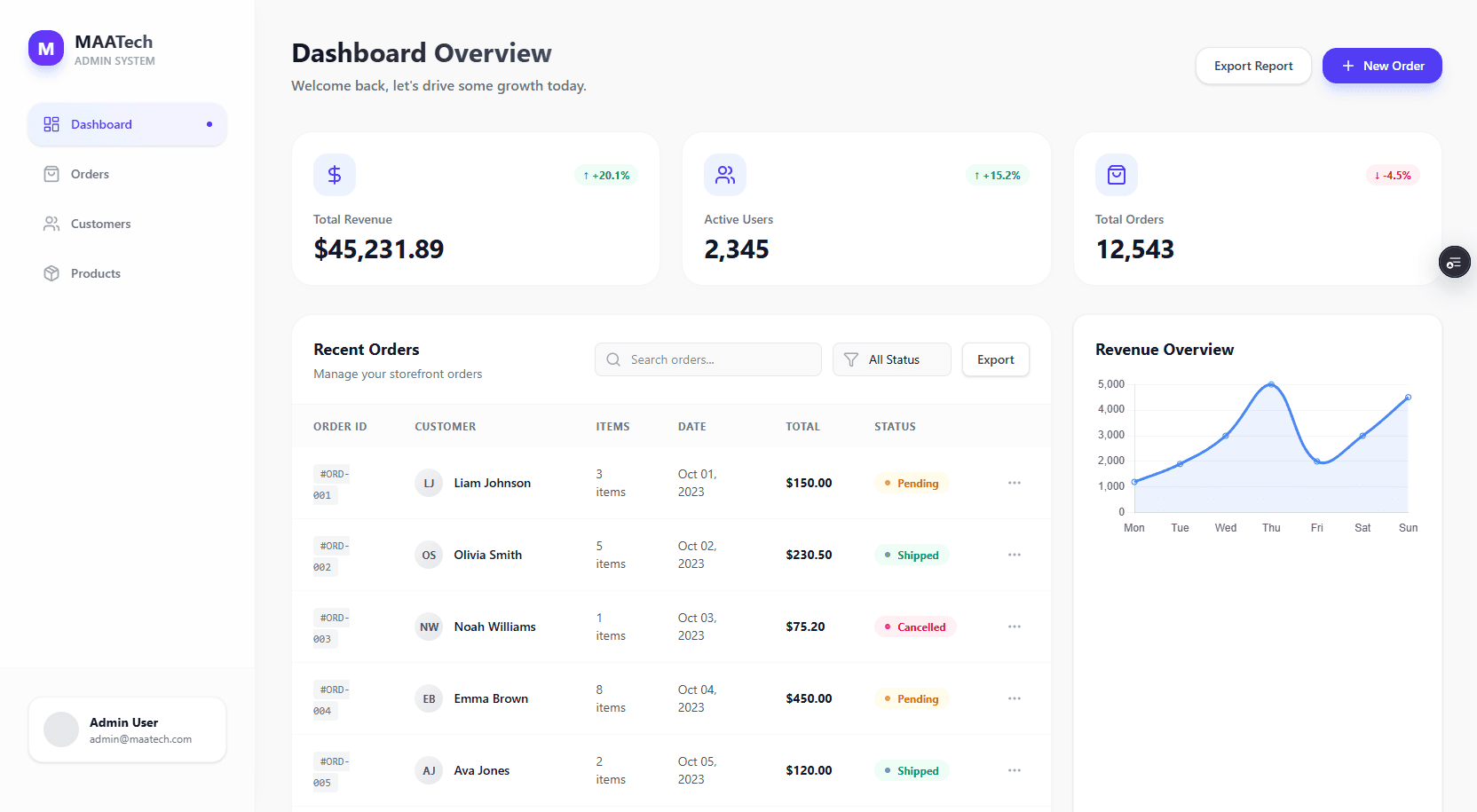Expand the All Status filter dropdown
Screen dimensions: 1477x812
pyautogui.click(x=891, y=359)
